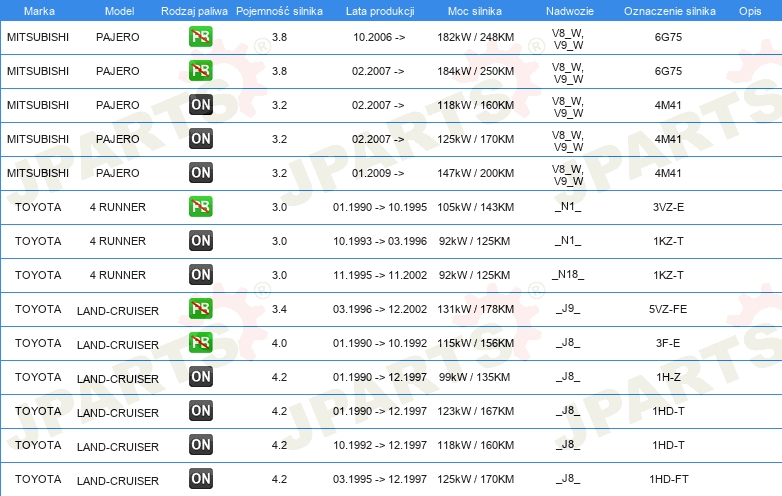The image size is (782, 496).
Task: Select the ON diesel icon in the _N18_ 4 Runner row
Action: (200, 275)
